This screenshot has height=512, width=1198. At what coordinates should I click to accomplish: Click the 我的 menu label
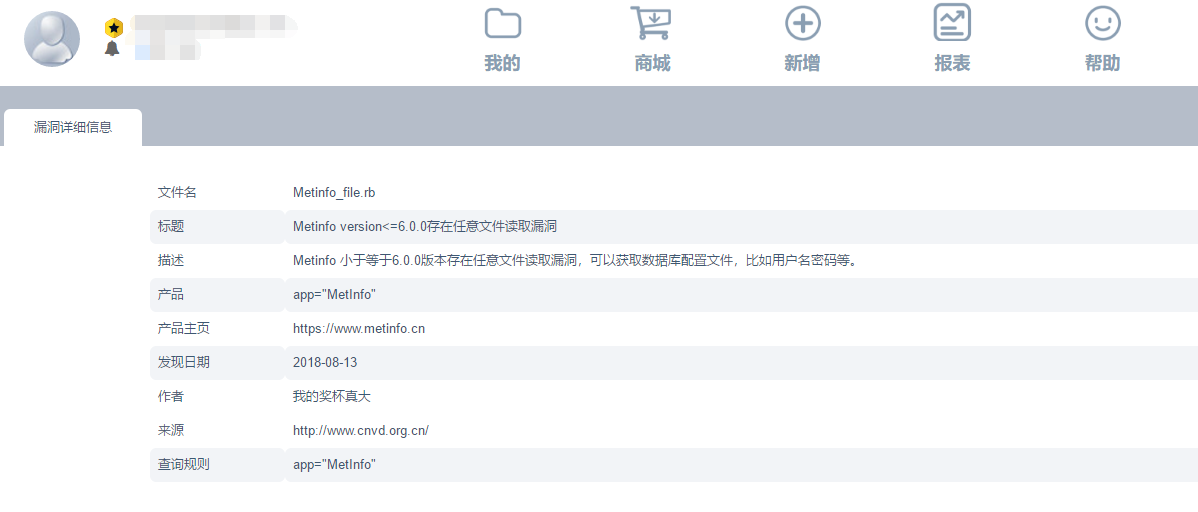click(x=502, y=63)
